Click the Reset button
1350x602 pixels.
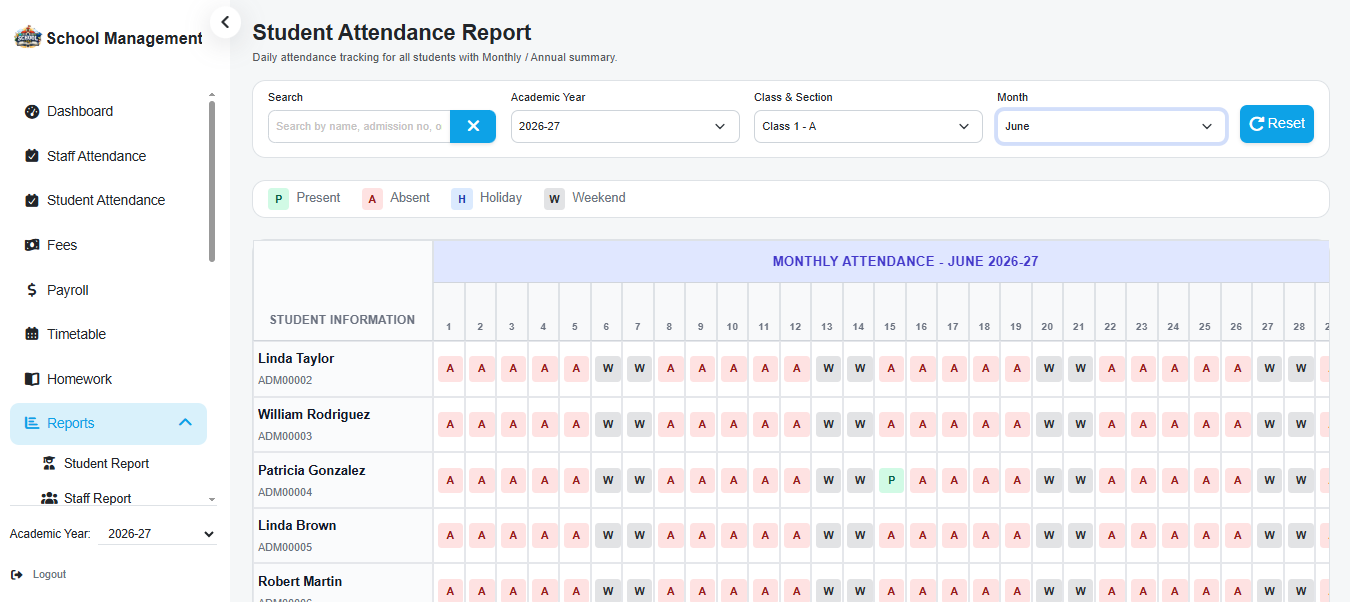pyautogui.click(x=1277, y=124)
